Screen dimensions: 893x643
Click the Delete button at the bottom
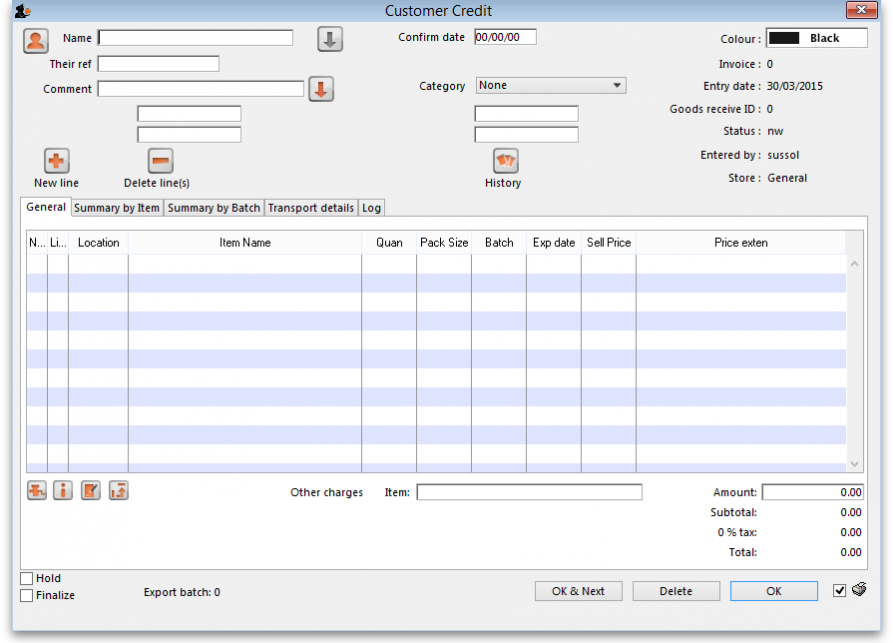(x=676, y=591)
